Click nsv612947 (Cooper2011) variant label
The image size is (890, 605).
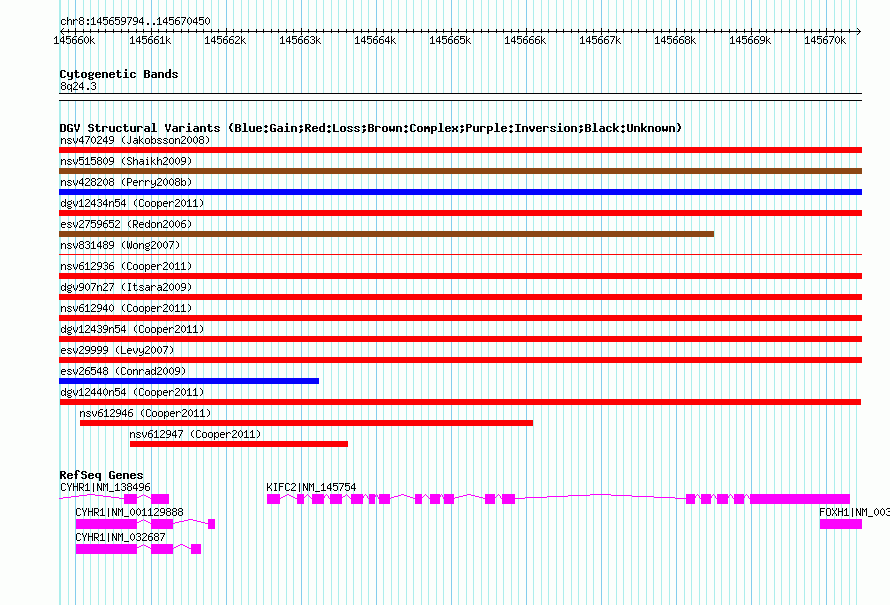tap(195, 434)
